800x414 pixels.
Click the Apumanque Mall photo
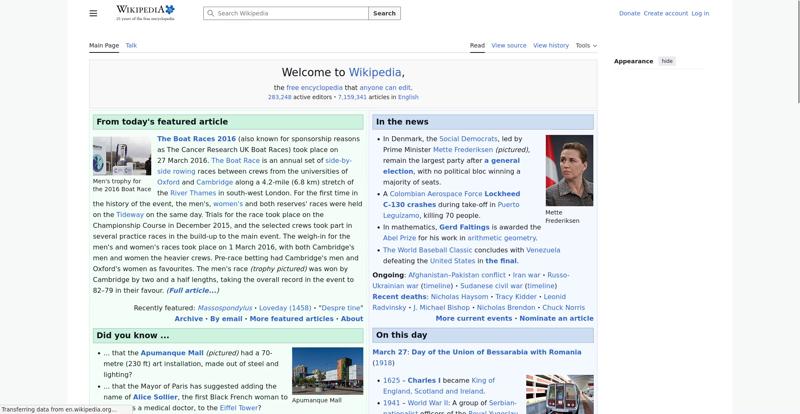point(327,370)
